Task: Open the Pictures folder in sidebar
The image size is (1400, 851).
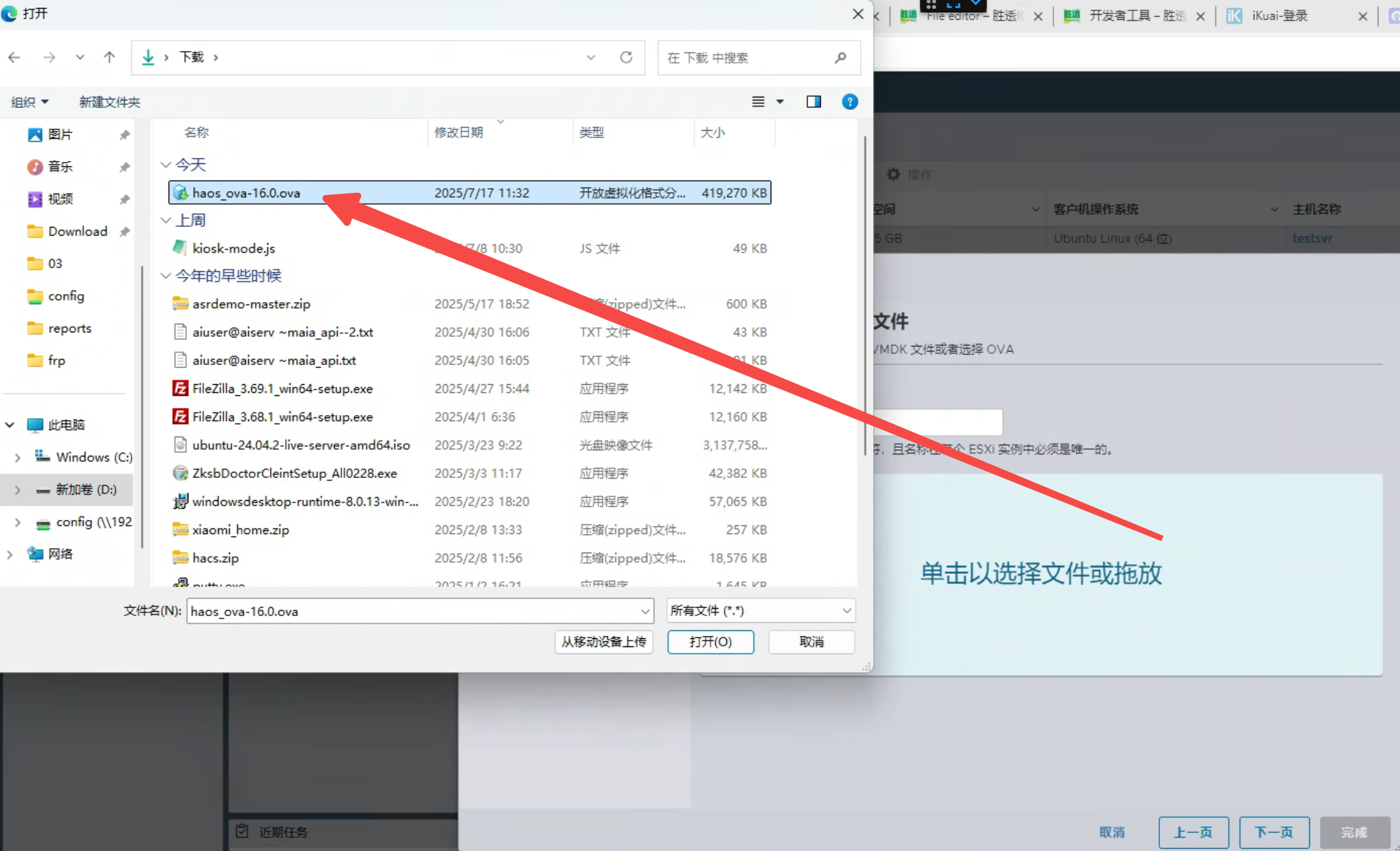Action: point(60,134)
